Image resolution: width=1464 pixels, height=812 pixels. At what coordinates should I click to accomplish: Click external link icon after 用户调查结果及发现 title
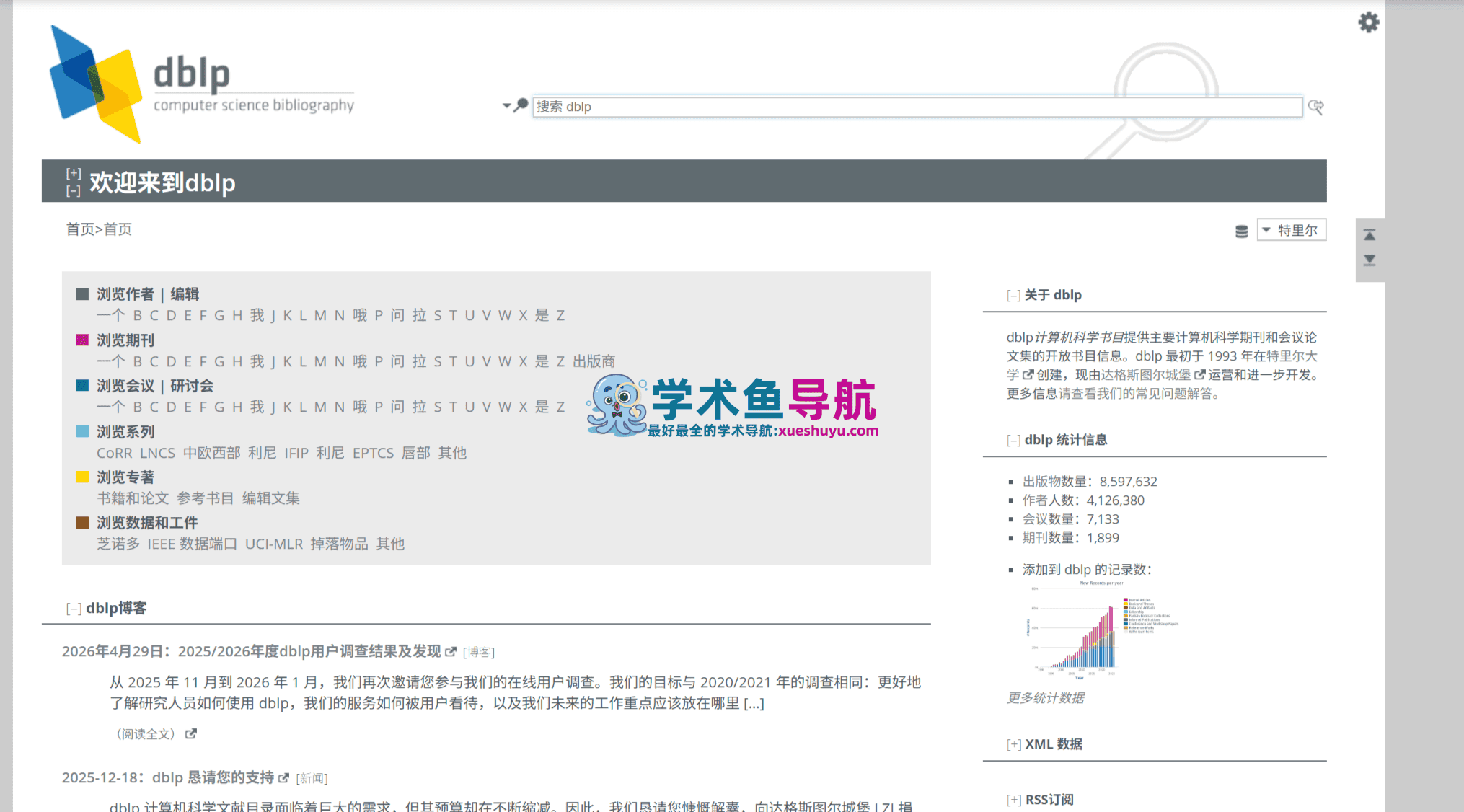point(451,652)
